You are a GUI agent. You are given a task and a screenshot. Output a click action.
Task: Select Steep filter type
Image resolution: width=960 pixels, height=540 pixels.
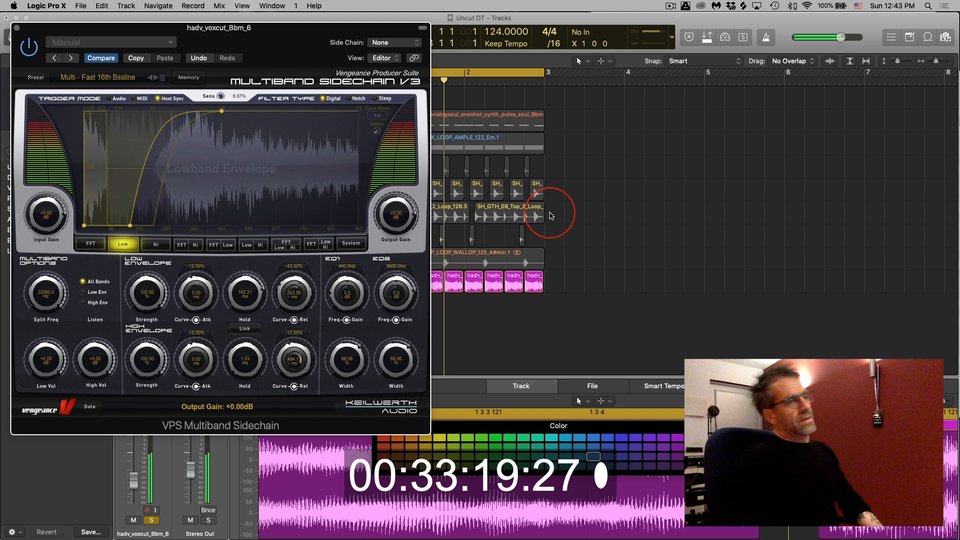click(x=382, y=99)
